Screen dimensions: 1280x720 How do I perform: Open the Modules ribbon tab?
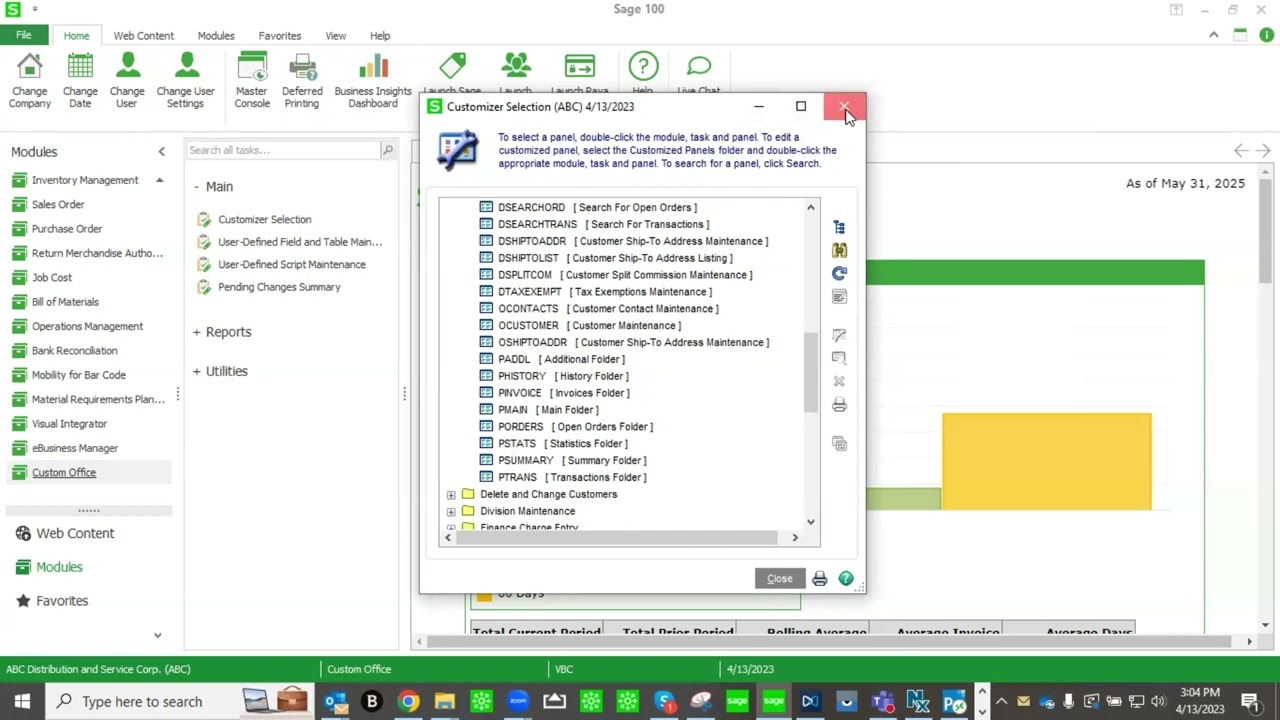coord(216,36)
